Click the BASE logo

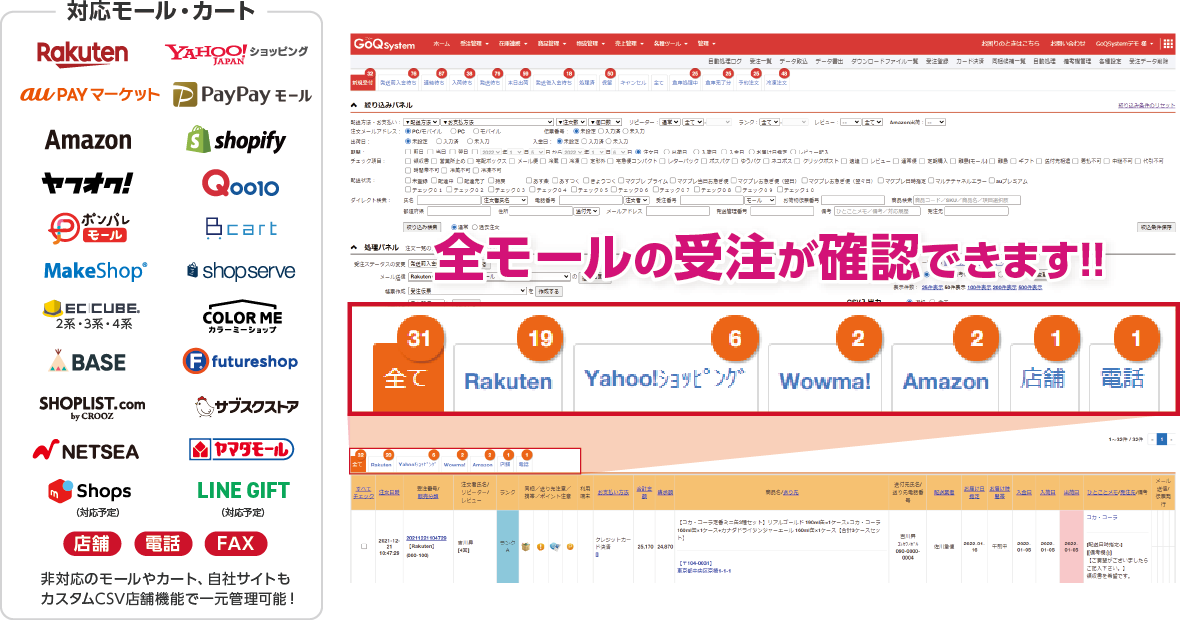pos(87,362)
